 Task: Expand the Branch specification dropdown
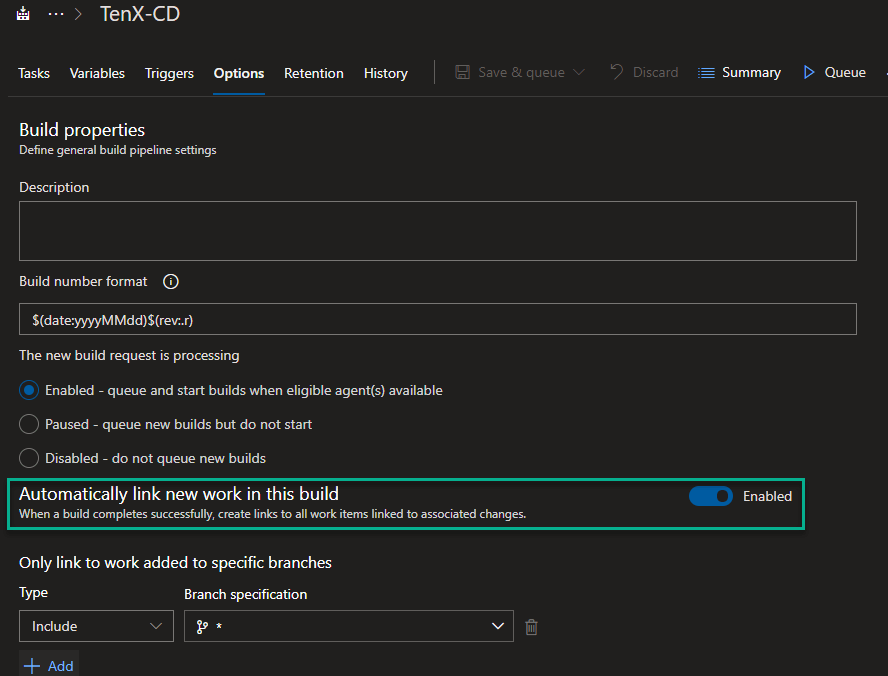point(348,626)
